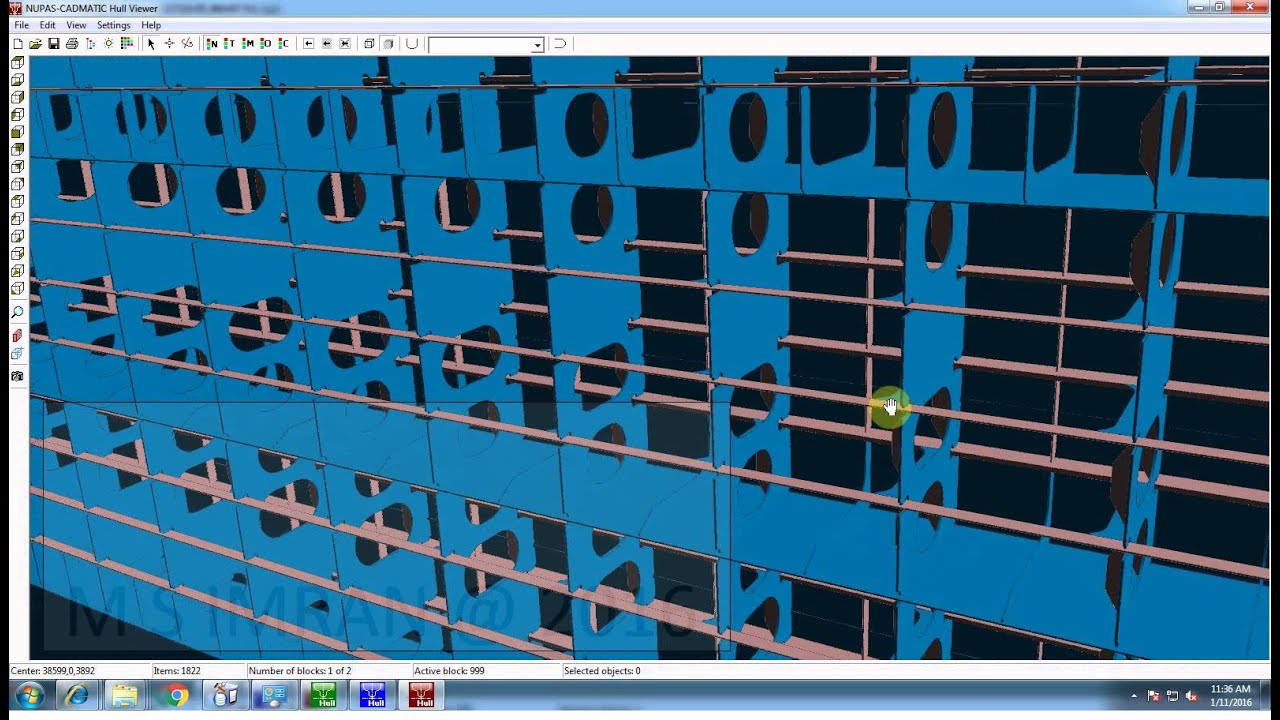Click the crossed-arrows bracket toolbar icon
This screenshot has height=720, width=1280.
tap(344, 44)
